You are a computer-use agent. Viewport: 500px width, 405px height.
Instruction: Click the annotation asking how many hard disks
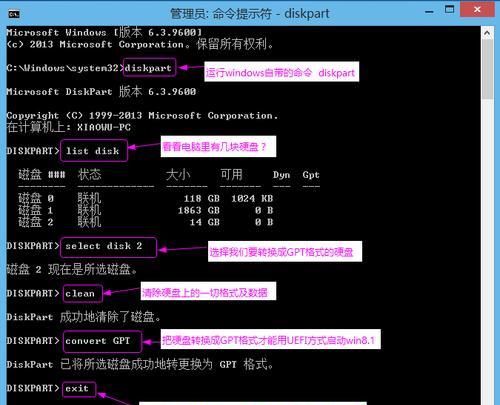coord(218,146)
